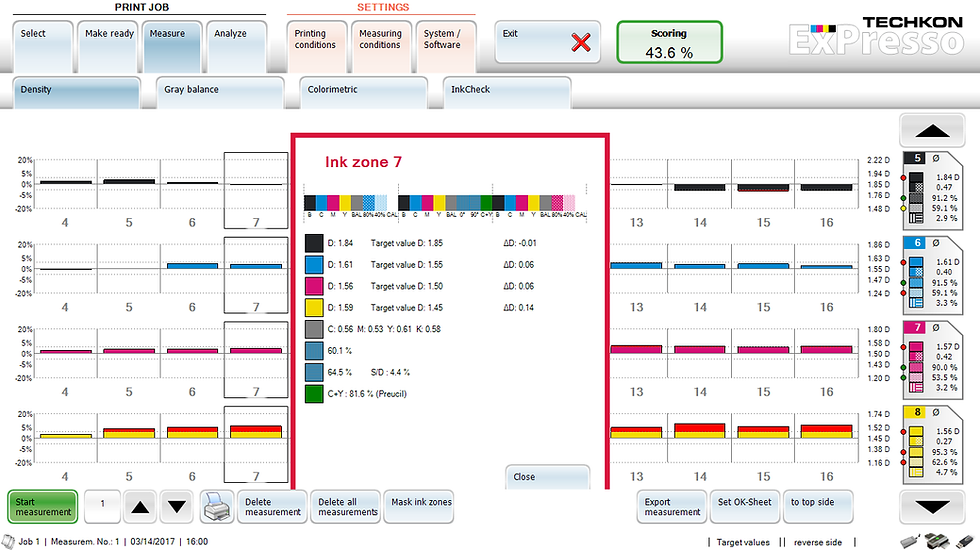This screenshot has width=980, height=551.
Task: Click yellow solid density patch 1.56 D
Action: coord(916,432)
